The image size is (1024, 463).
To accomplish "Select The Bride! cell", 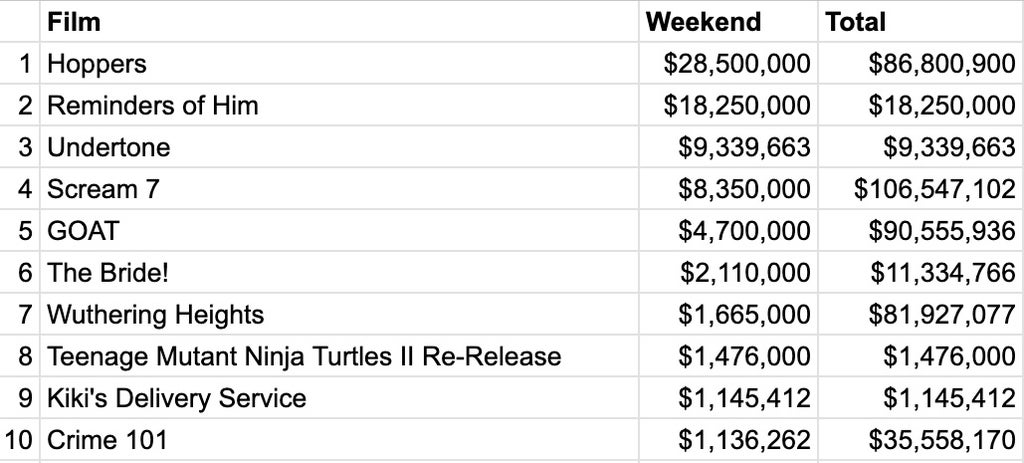I will click(x=339, y=272).
